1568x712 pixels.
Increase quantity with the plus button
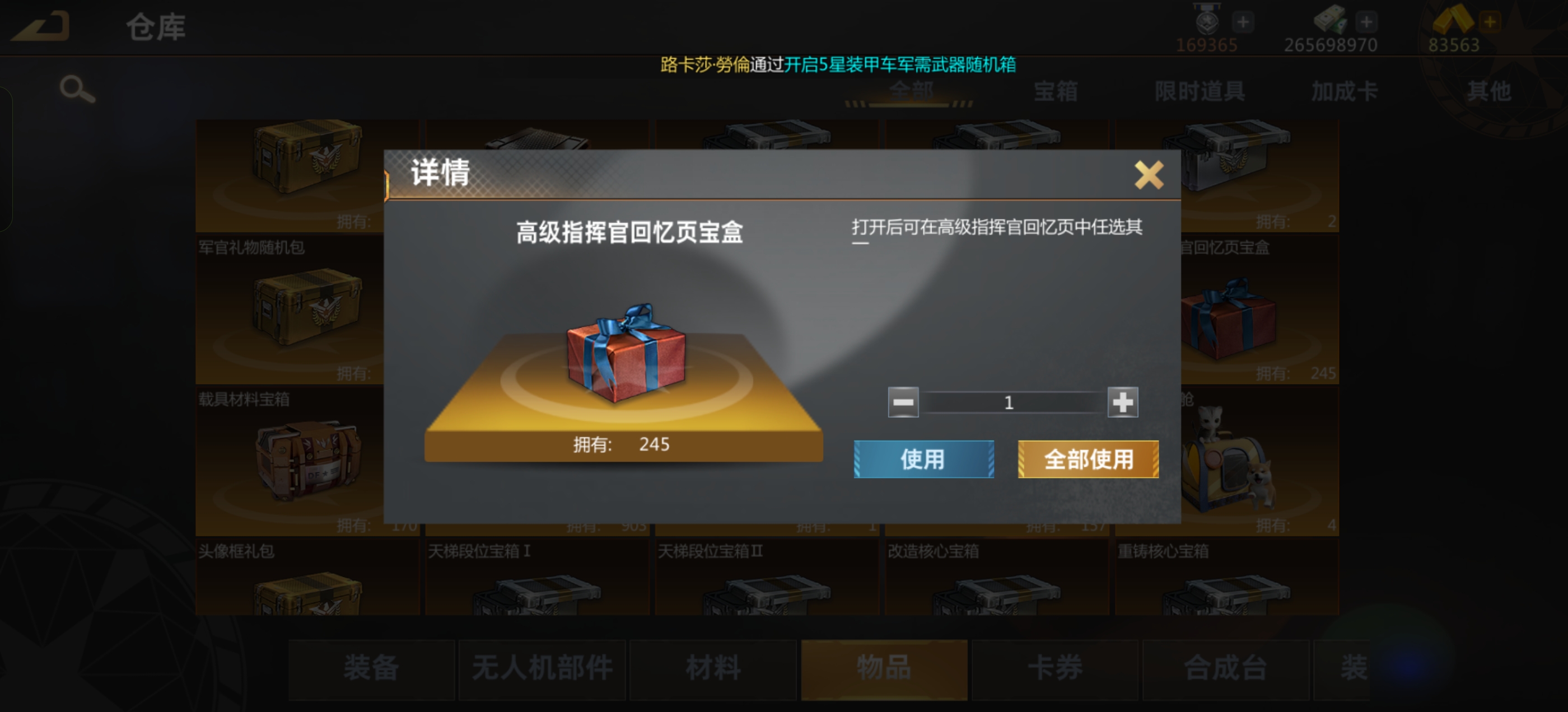click(1122, 402)
